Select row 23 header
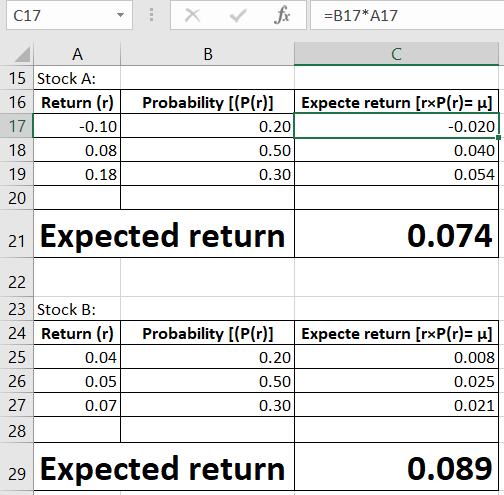This screenshot has width=504, height=495. [17, 309]
